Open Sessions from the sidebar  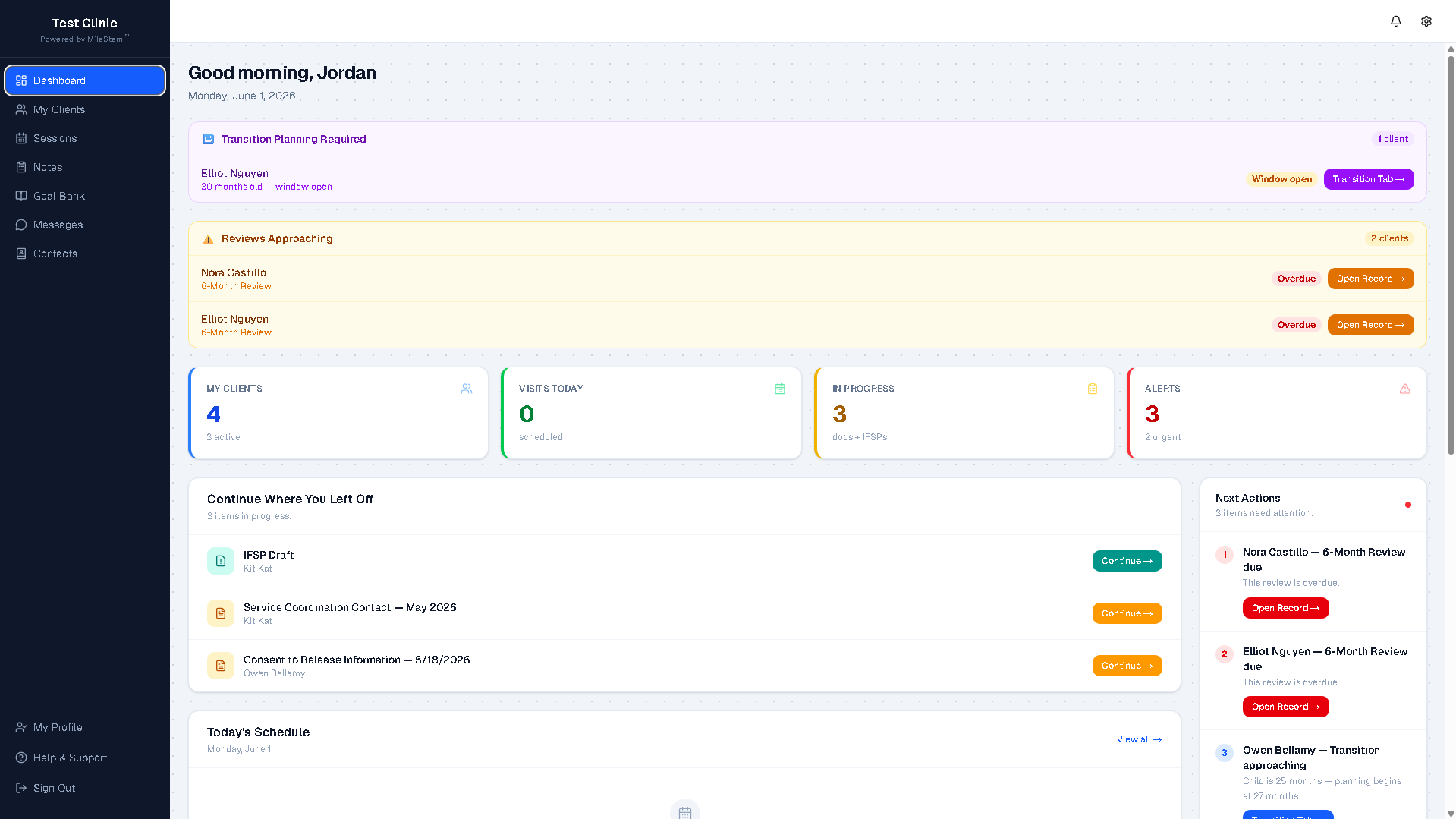(x=85, y=138)
